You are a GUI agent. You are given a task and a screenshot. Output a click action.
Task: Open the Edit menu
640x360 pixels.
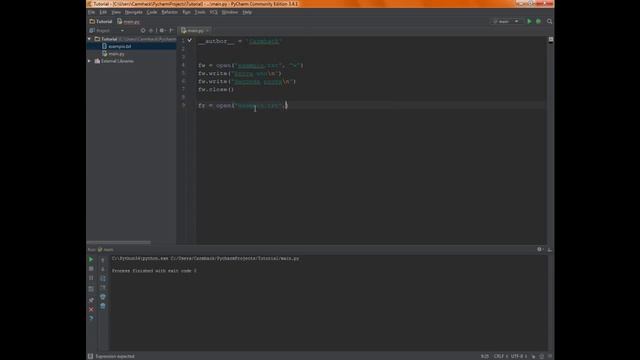[x=103, y=12]
